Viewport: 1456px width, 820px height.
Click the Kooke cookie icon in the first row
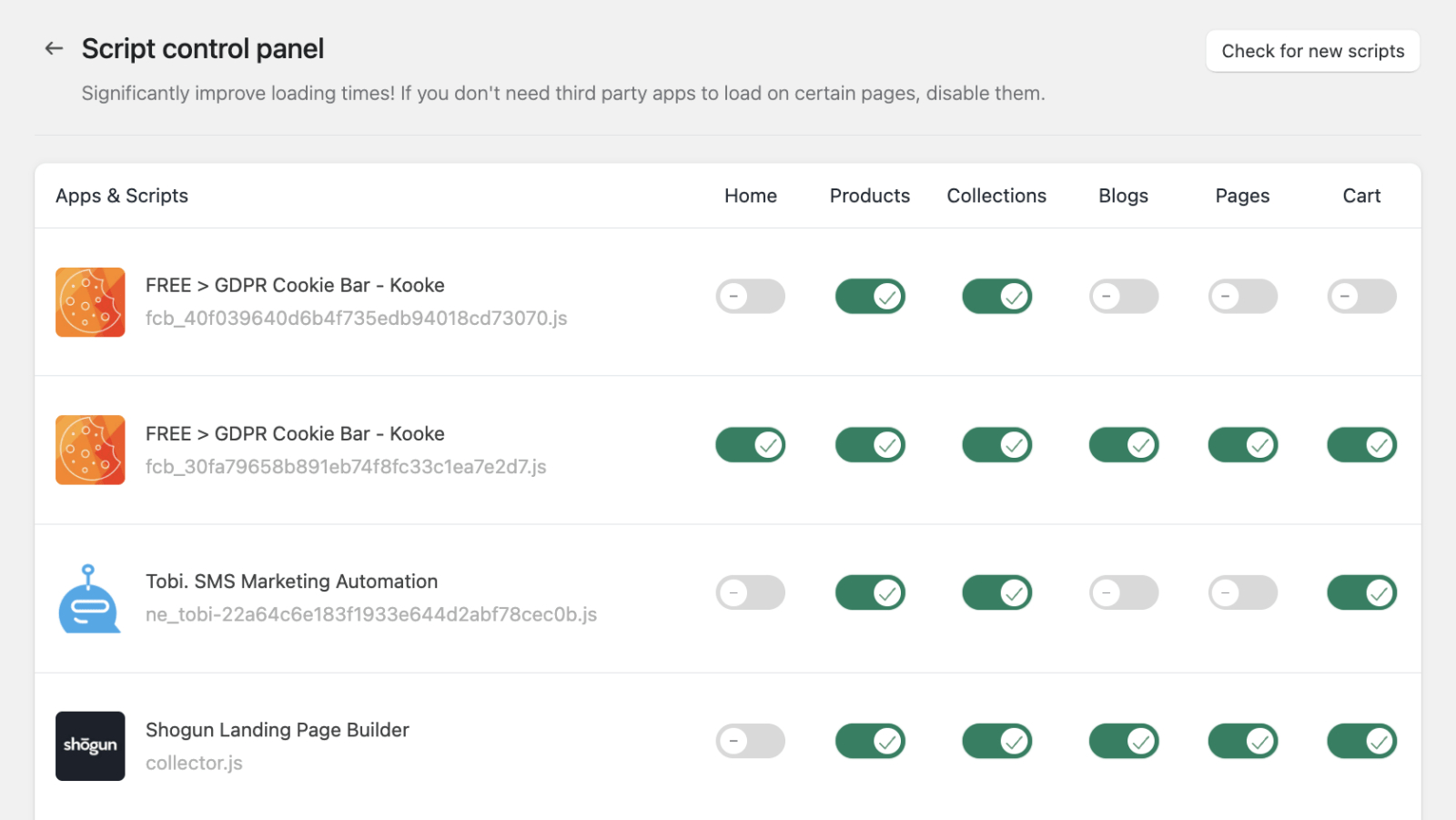(89, 302)
